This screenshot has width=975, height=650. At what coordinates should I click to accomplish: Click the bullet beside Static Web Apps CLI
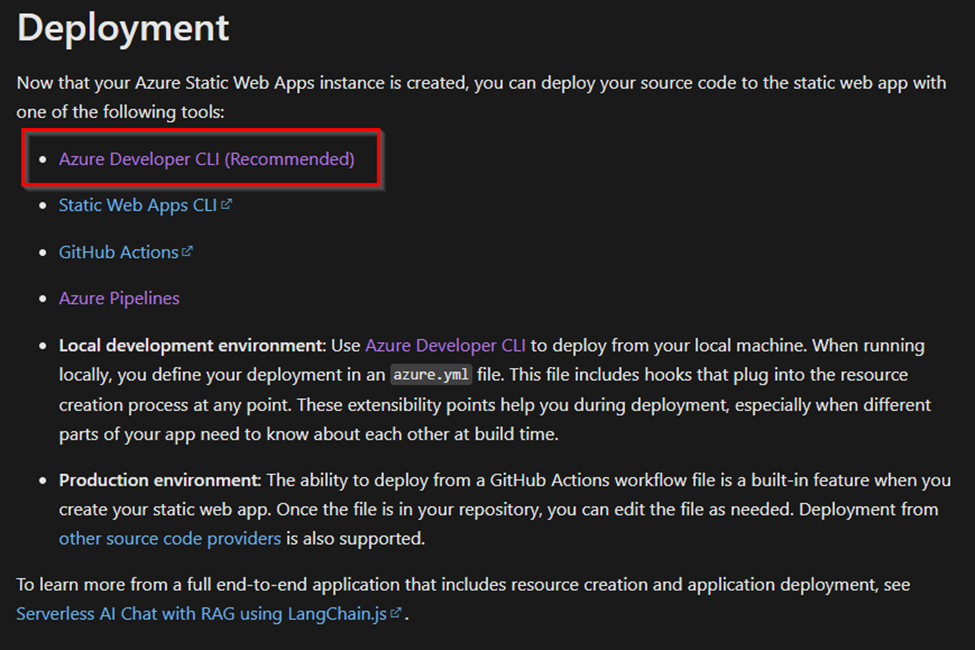pyautogui.click(x=42, y=205)
